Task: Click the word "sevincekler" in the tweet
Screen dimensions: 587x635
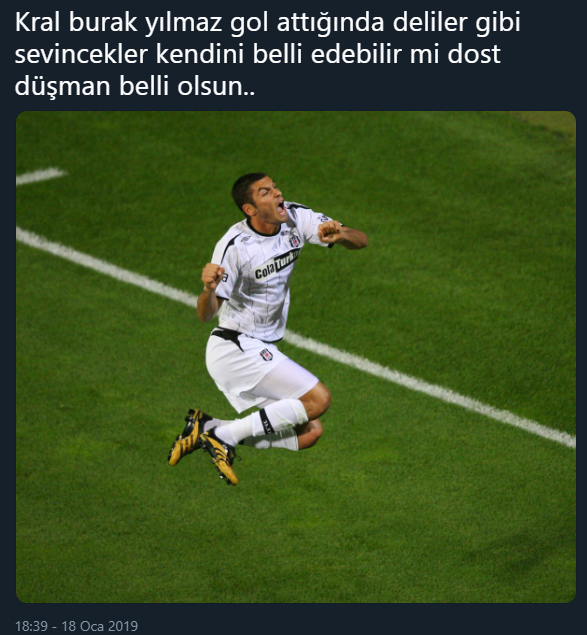Action: (x=81, y=54)
